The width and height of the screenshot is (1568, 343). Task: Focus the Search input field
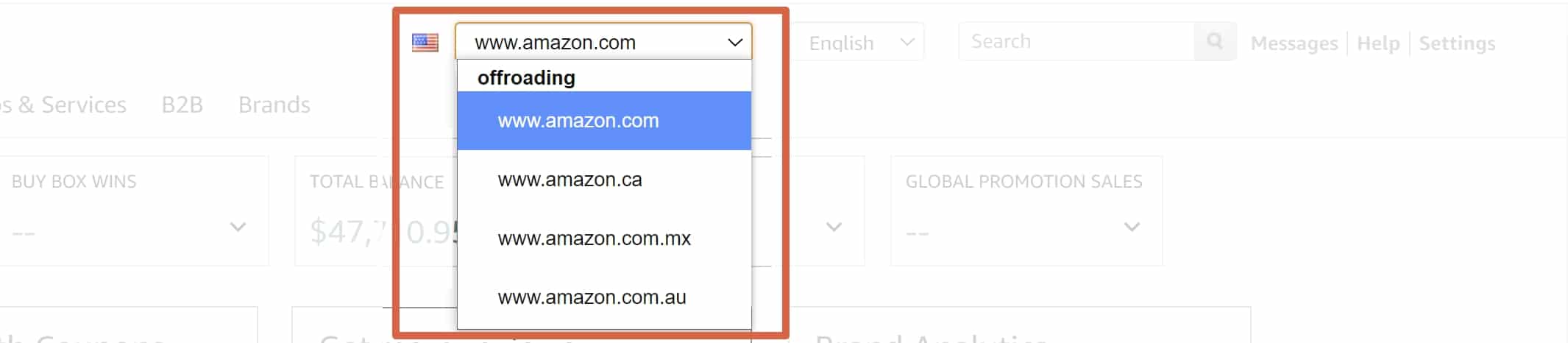(1076, 41)
